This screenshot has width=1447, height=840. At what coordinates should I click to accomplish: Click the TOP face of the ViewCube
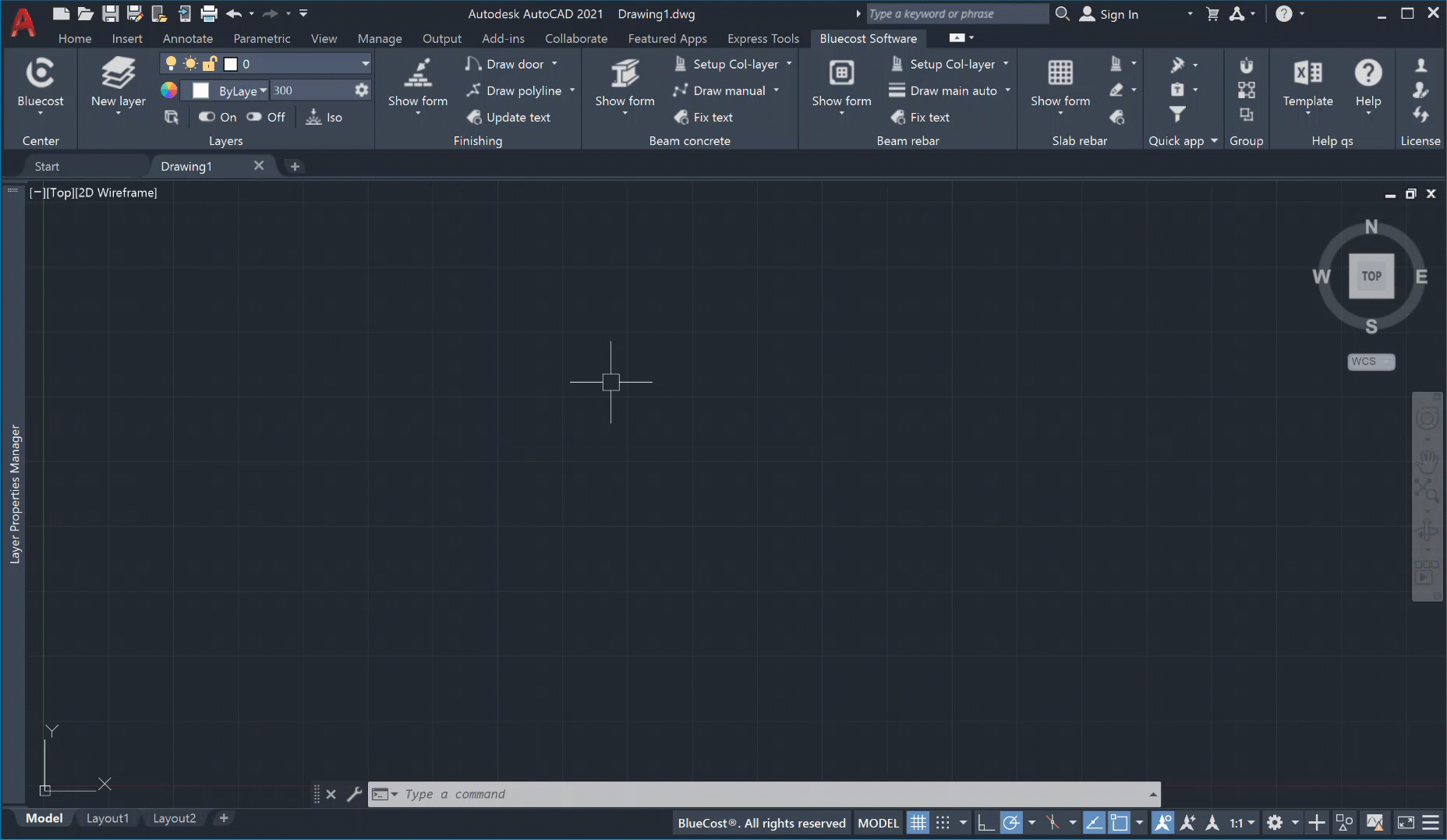1371,276
